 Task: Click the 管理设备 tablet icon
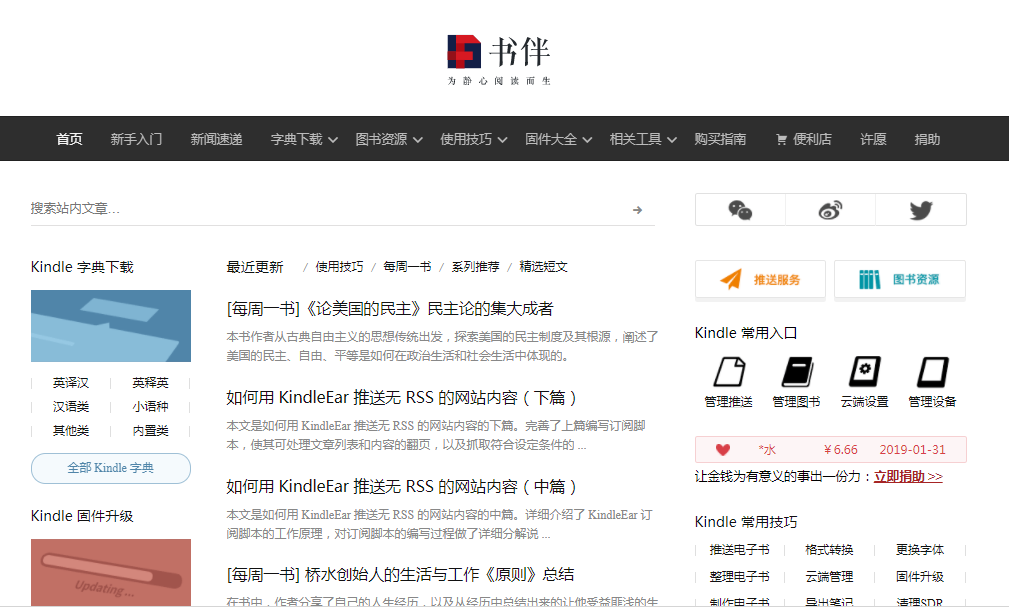[x=932, y=371]
